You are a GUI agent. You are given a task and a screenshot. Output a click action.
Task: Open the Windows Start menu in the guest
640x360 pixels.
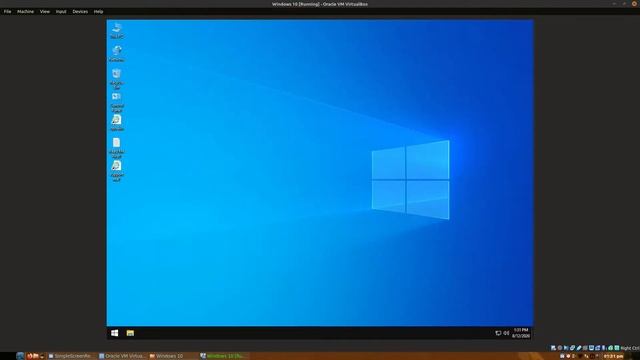115,333
